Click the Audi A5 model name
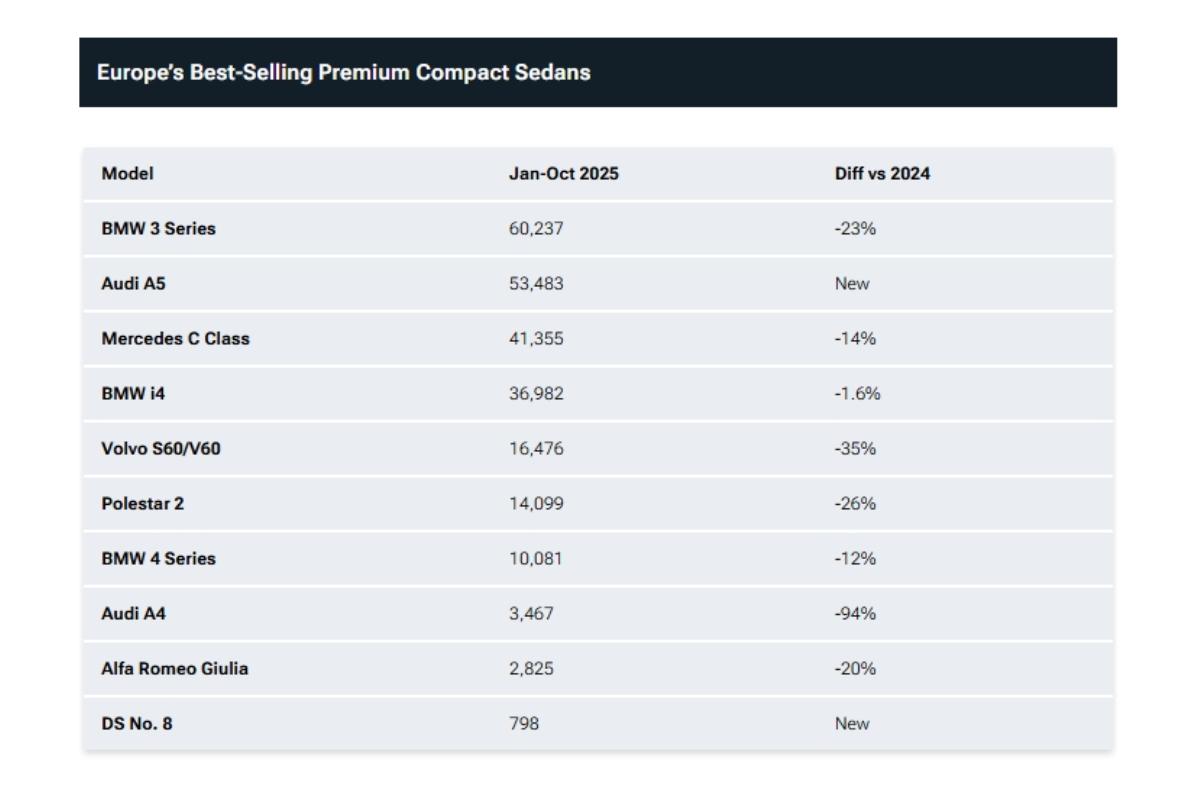 coord(133,284)
